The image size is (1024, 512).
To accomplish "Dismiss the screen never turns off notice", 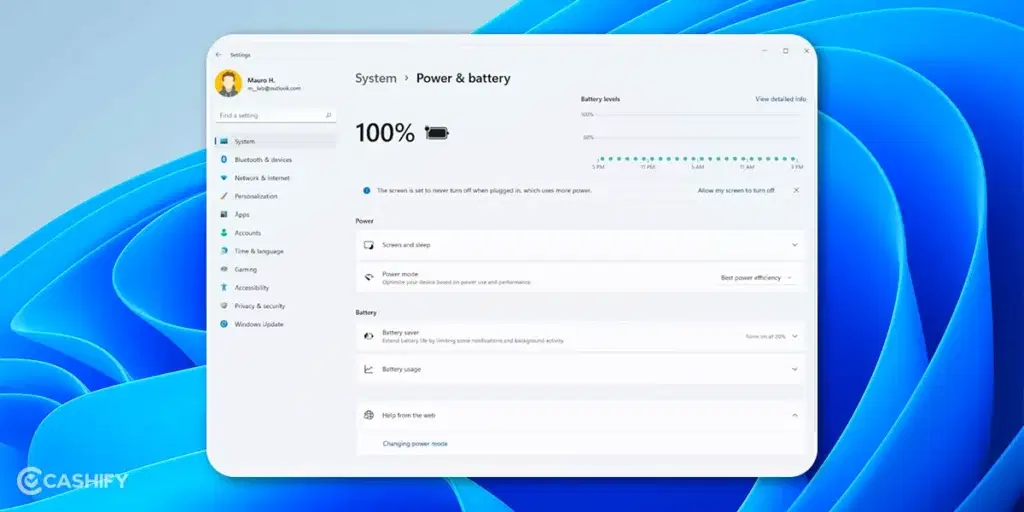I will click(795, 190).
